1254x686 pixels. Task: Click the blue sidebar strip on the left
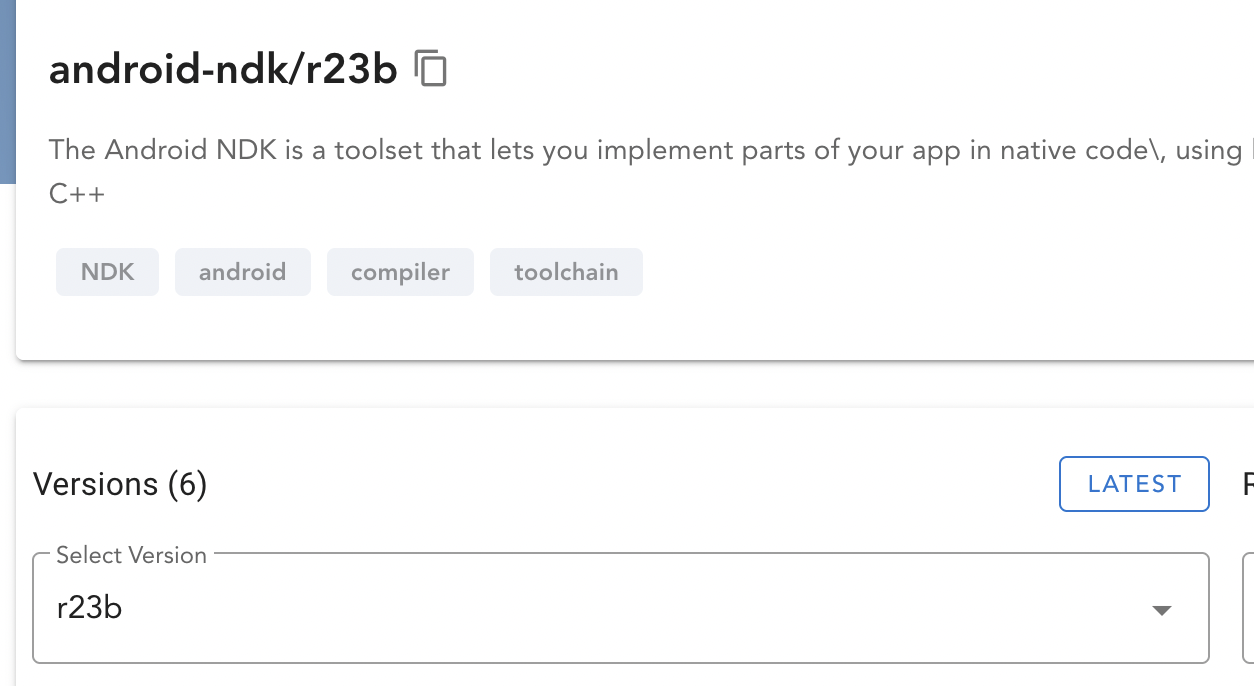(5, 90)
